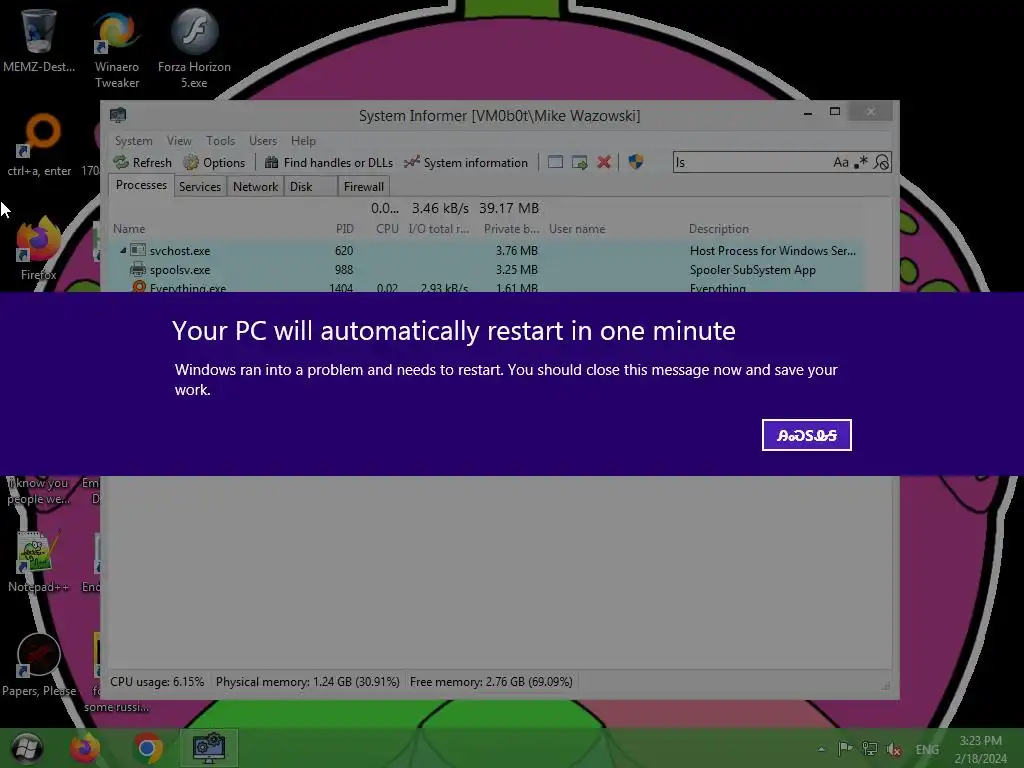Click the highlight search results icon

pos(882,162)
